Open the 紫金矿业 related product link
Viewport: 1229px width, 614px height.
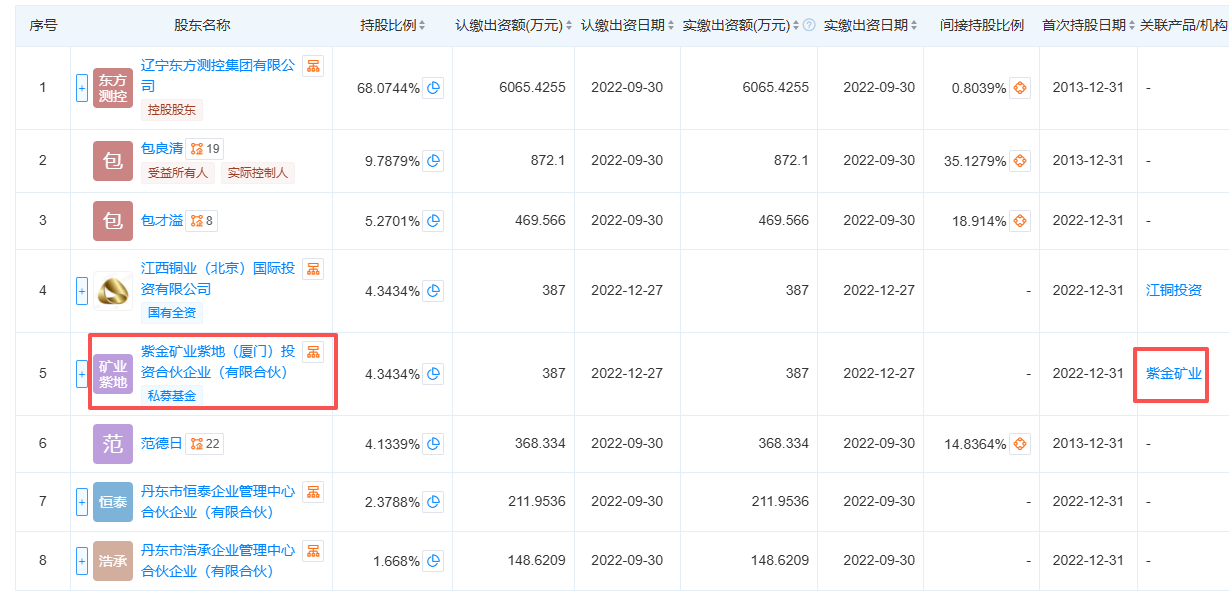coord(1173,374)
